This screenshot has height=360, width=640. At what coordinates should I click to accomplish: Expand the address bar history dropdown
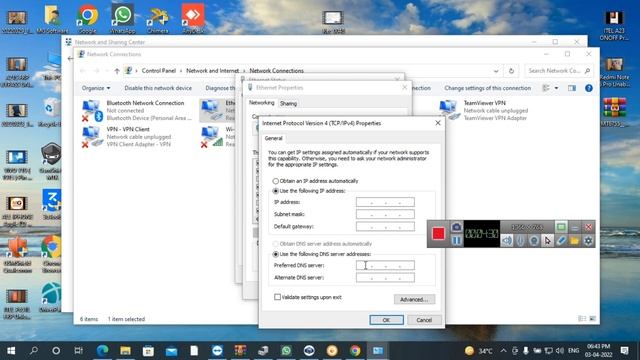496,71
